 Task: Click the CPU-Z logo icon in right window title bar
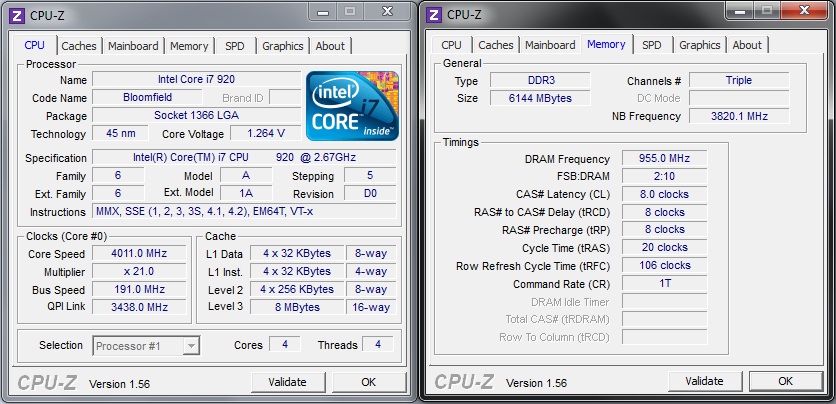[433, 15]
